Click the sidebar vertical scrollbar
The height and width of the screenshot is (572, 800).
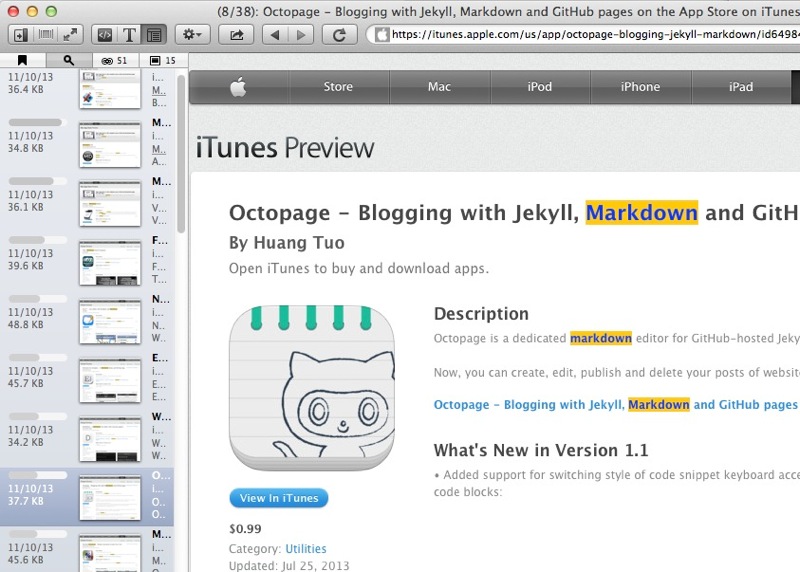(181, 154)
